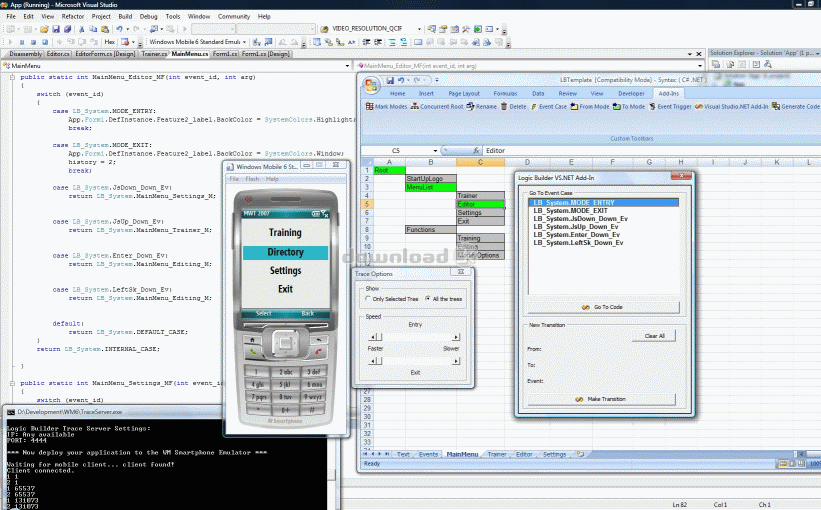821x510 pixels.
Task: Switch to the EditorForm.cs [Design] tab
Action: (x=105, y=54)
